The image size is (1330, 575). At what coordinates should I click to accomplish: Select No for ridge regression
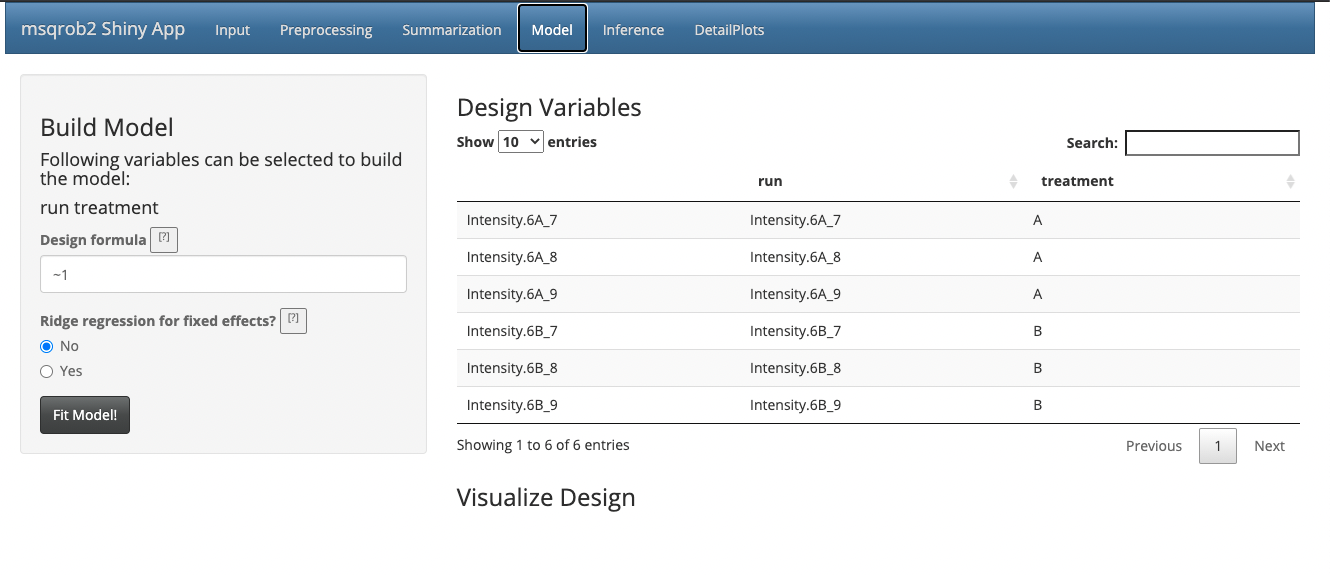pos(46,346)
